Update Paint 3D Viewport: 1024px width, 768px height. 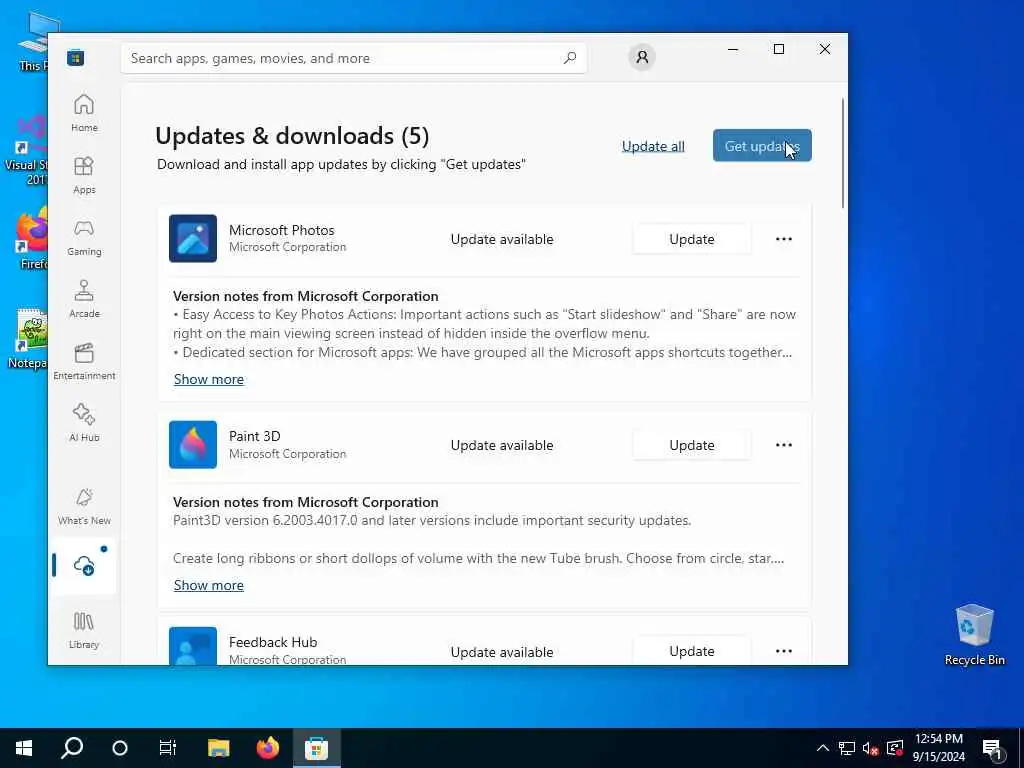(x=692, y=445)
